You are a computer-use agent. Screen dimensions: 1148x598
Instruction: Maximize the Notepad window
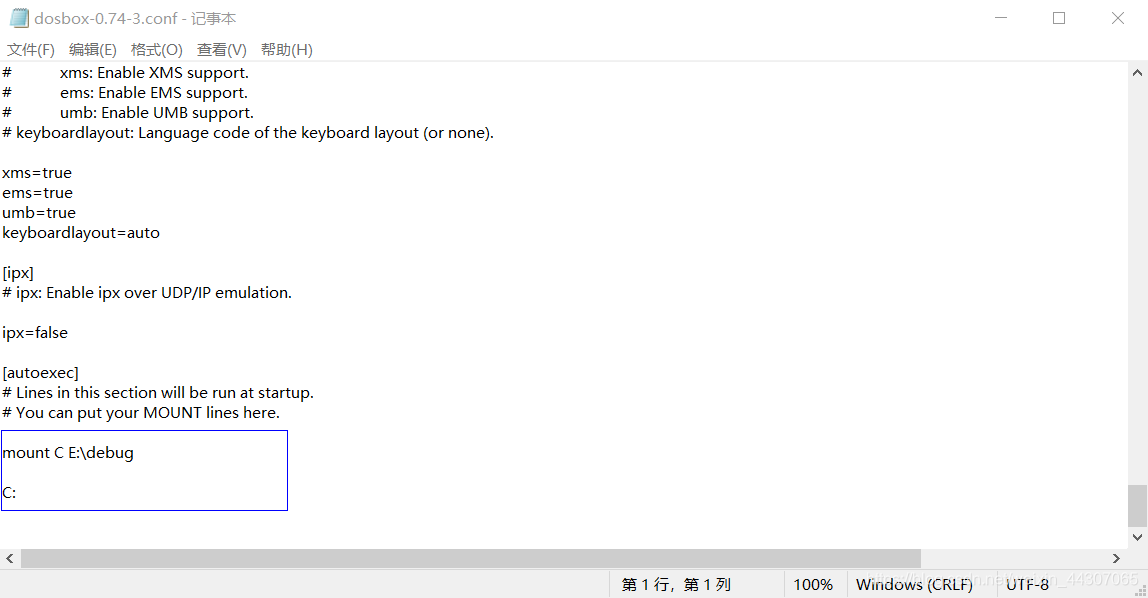coord(1059,18)
